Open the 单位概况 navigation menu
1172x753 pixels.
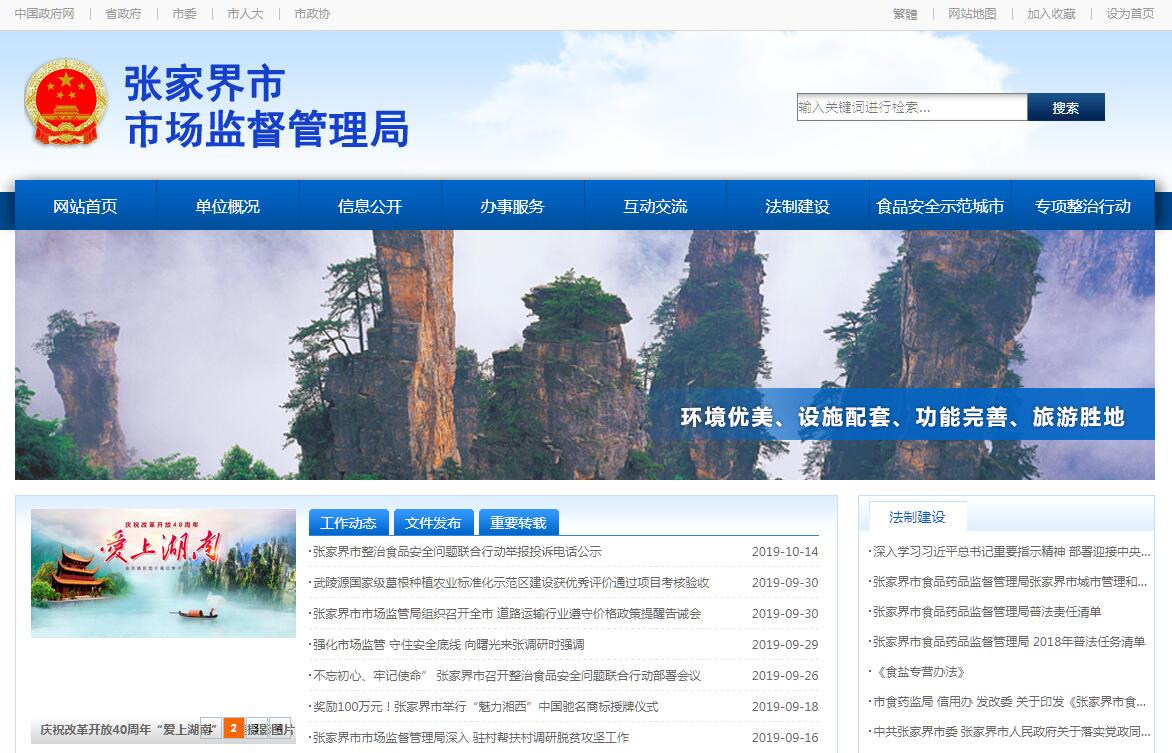click(227, 206)
